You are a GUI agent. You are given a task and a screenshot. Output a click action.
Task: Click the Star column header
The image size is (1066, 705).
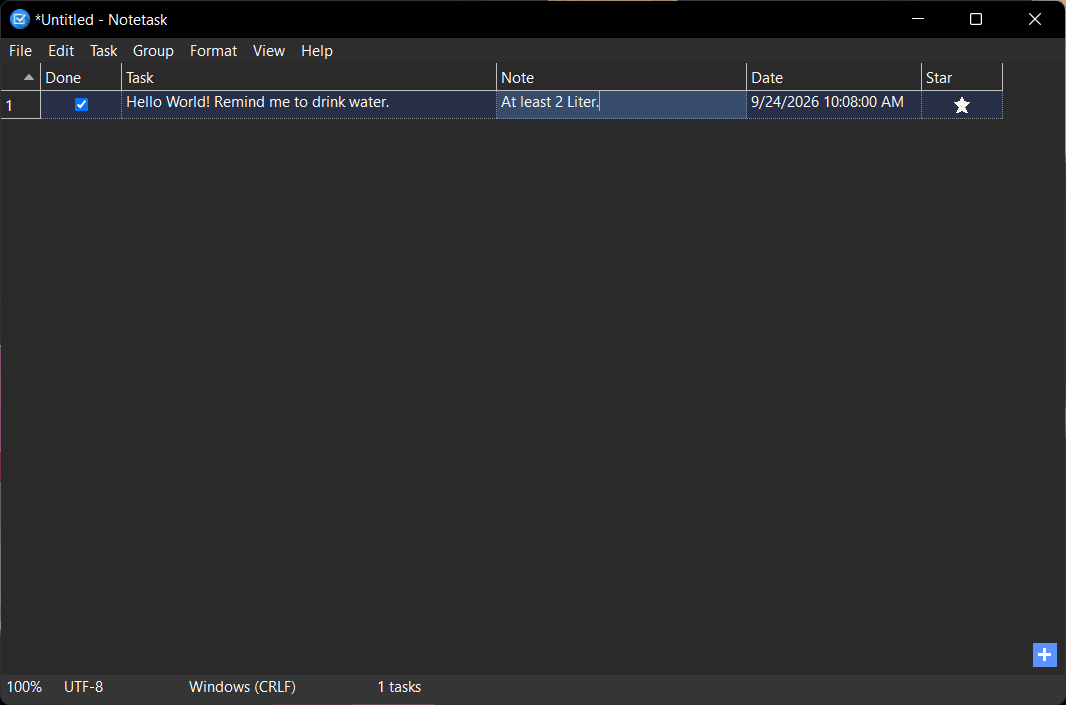click(962, 78)
